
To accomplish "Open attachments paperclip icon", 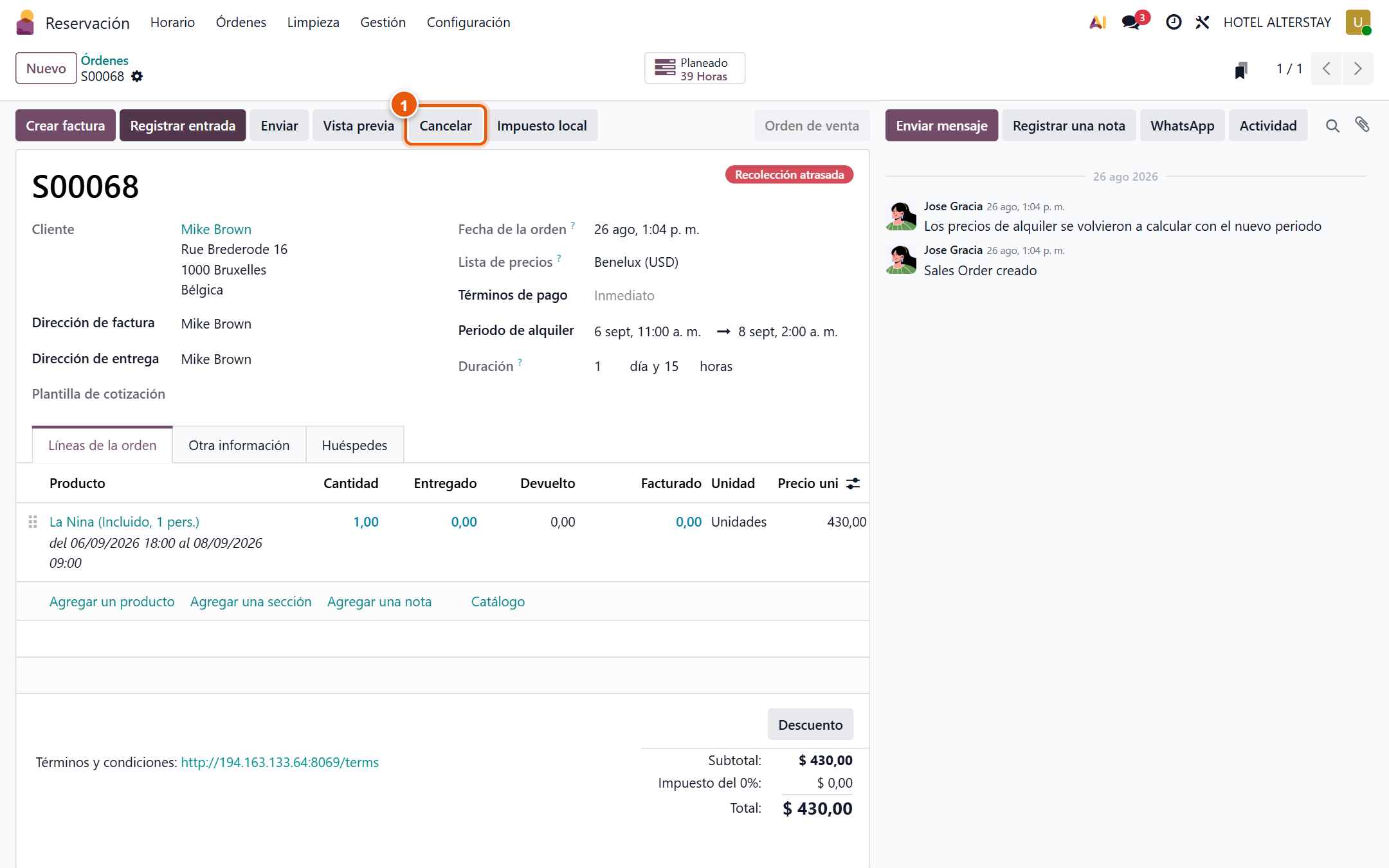I will click(x=1362, y=125).
